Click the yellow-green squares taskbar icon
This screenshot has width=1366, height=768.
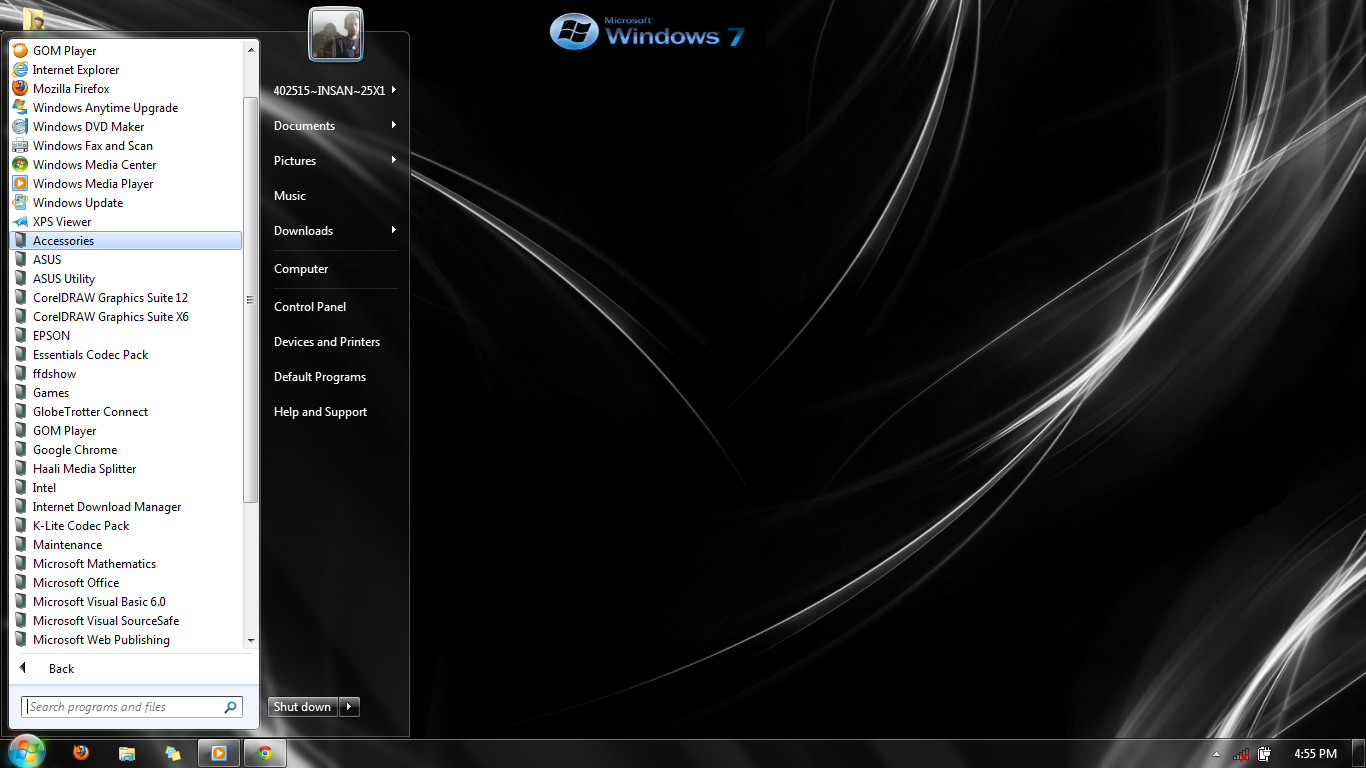[x=173, y=753]
